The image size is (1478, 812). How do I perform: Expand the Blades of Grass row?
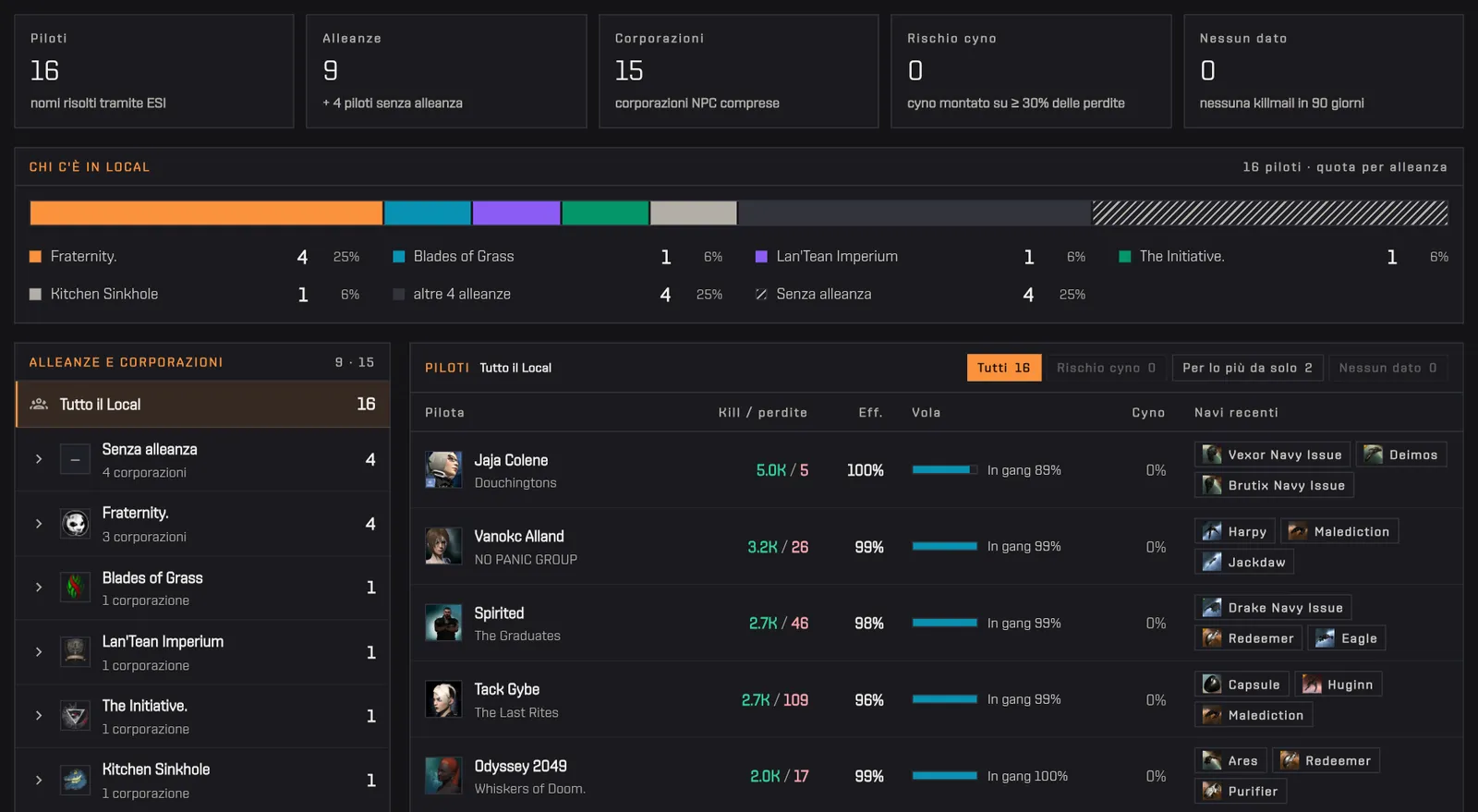pos(39,588)
